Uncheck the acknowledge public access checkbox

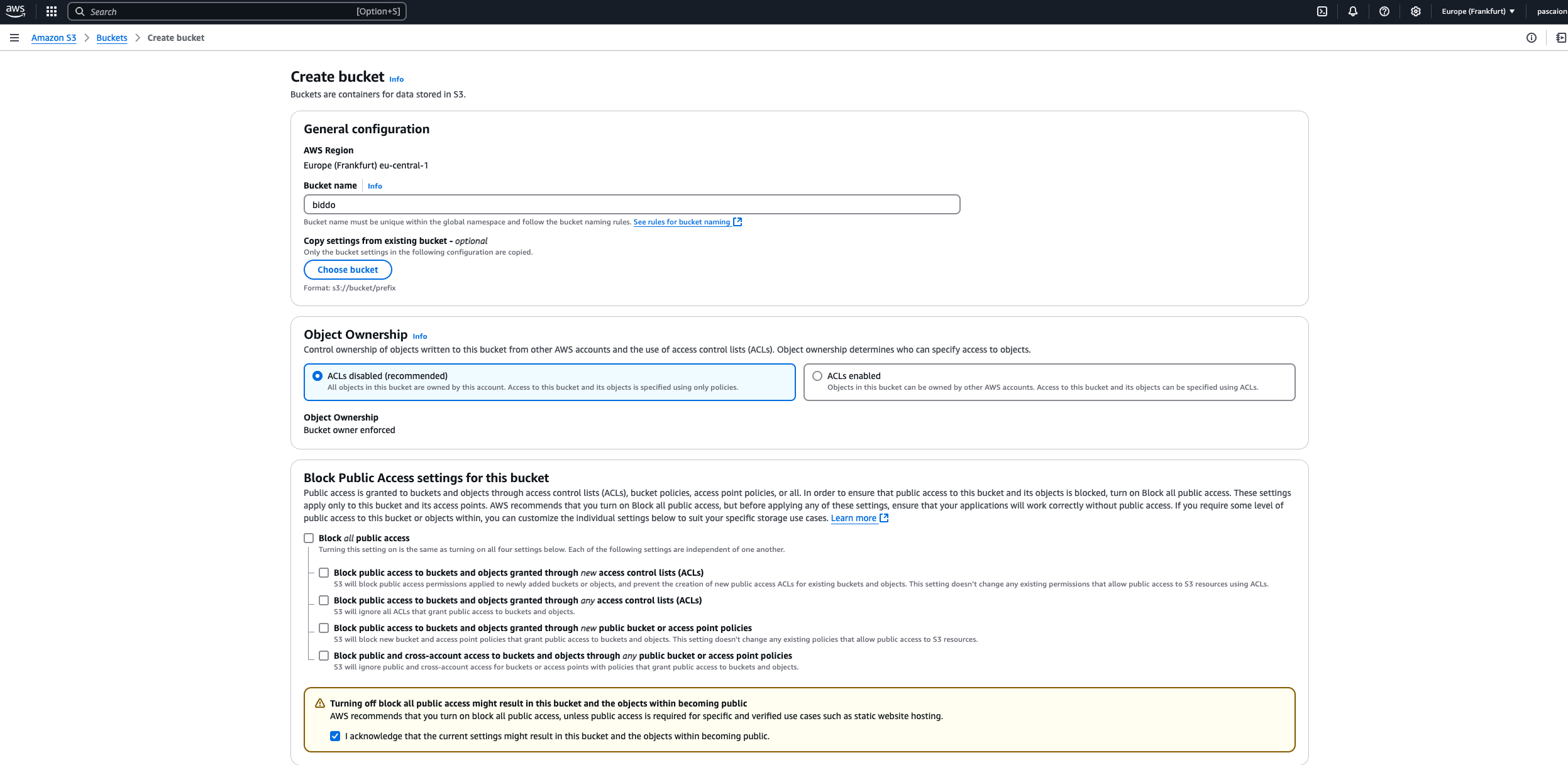[335, 736]
